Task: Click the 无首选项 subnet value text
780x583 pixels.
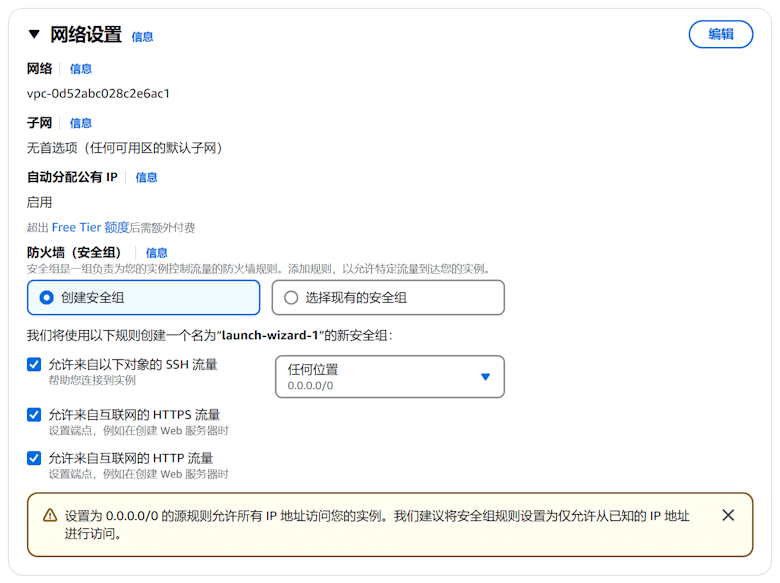Action: 125,148
